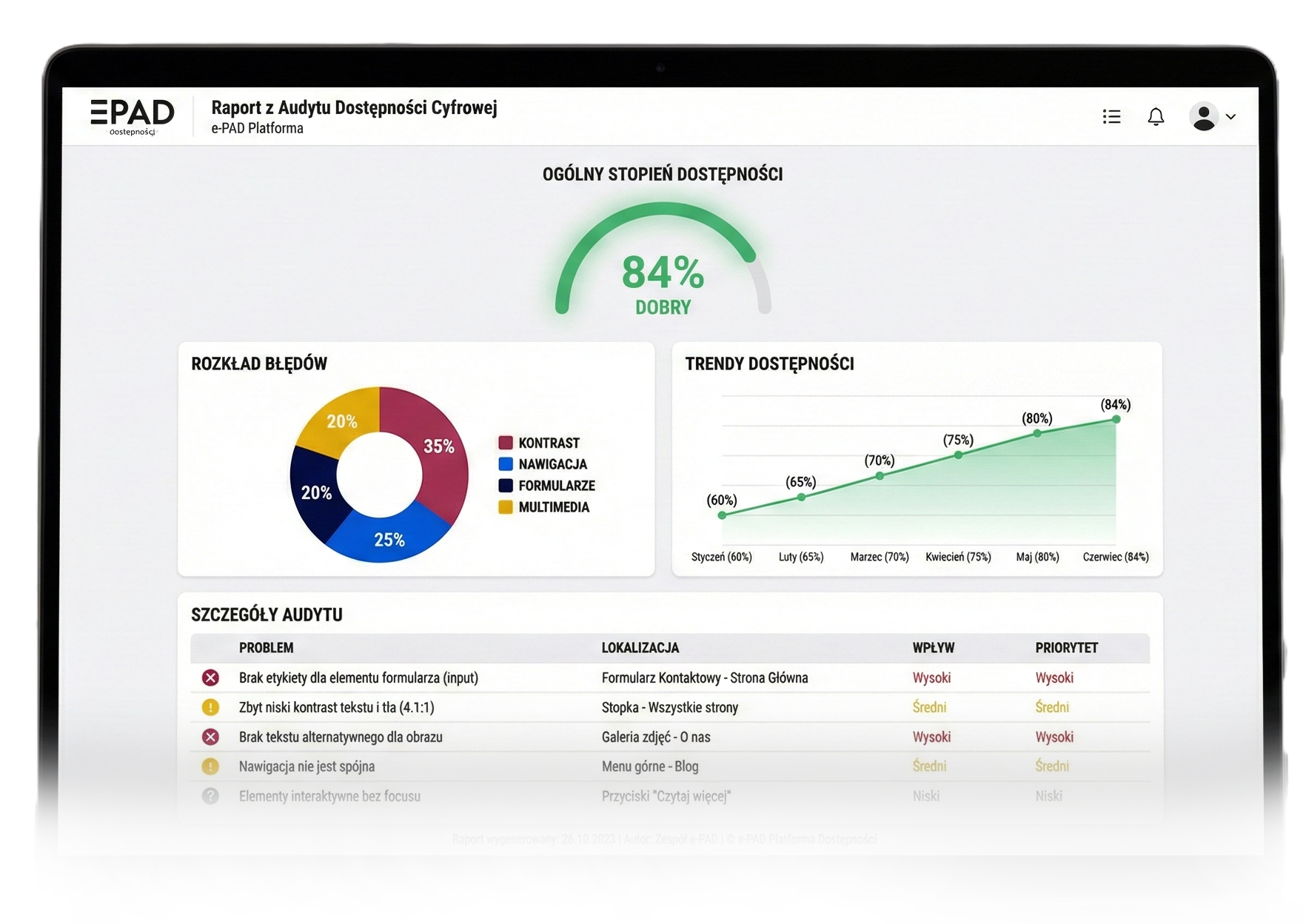Click error icon for missing alt text row

[x=211, y=737]
